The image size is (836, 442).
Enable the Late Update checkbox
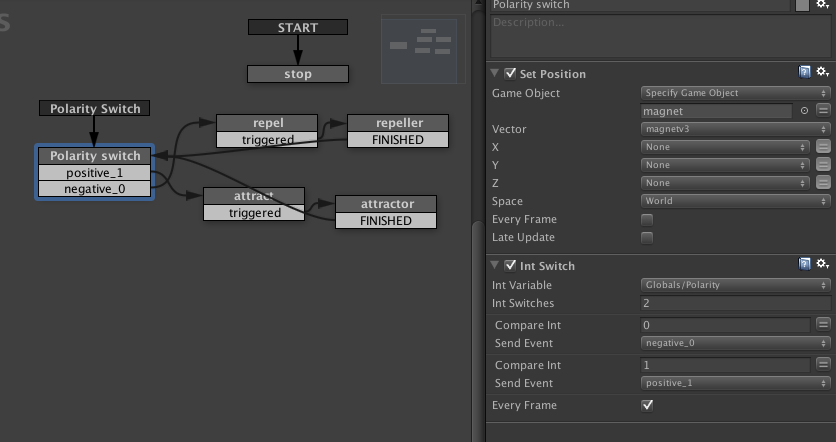647,238
